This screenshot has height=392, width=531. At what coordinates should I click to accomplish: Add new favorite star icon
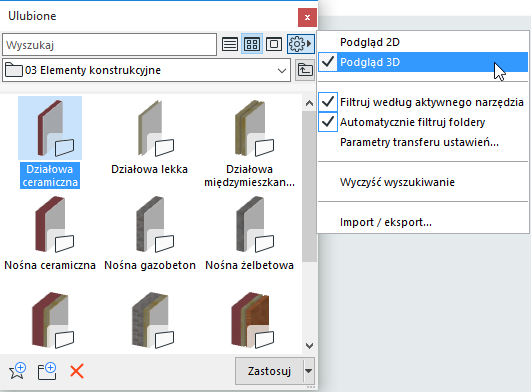[x=18, y=371]
